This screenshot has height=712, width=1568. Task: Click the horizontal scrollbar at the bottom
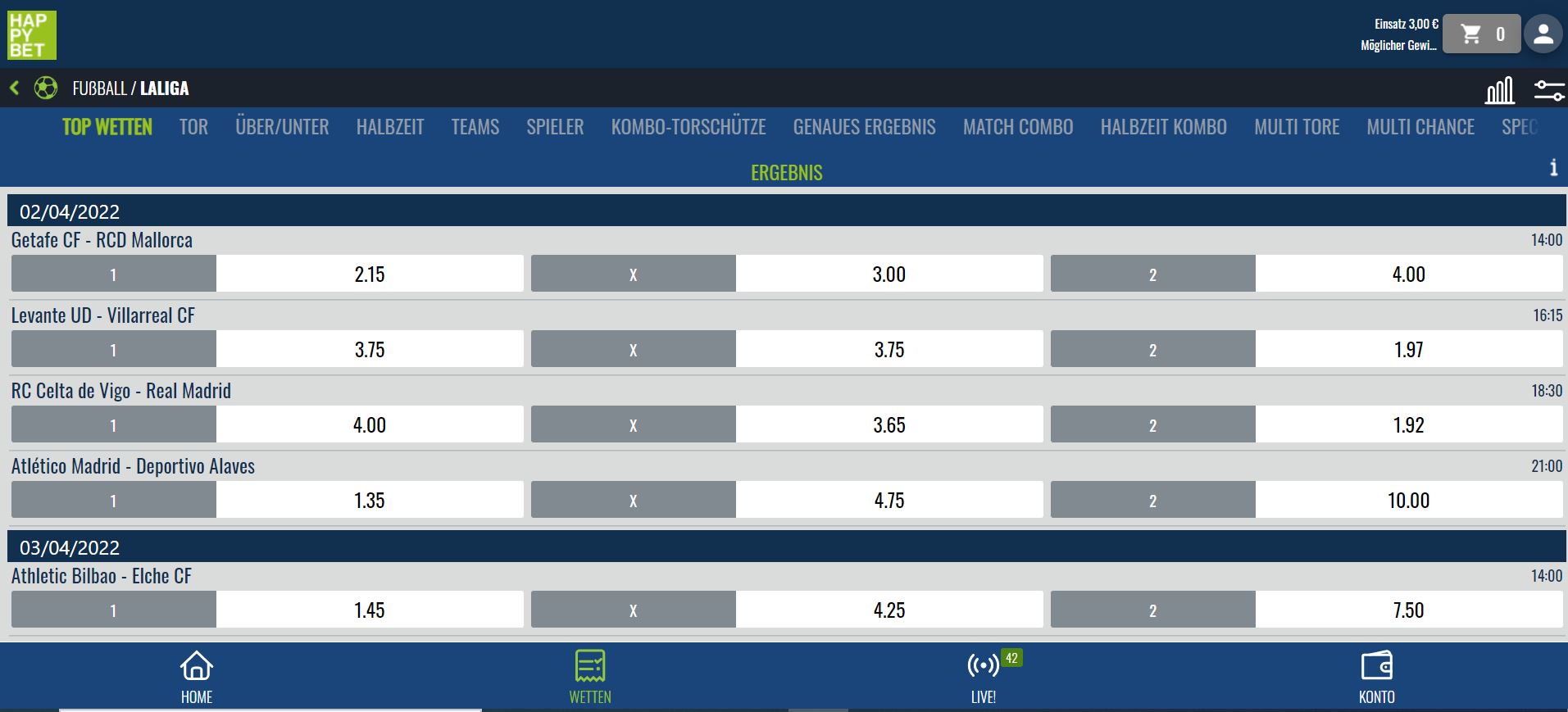click(270, 710)
